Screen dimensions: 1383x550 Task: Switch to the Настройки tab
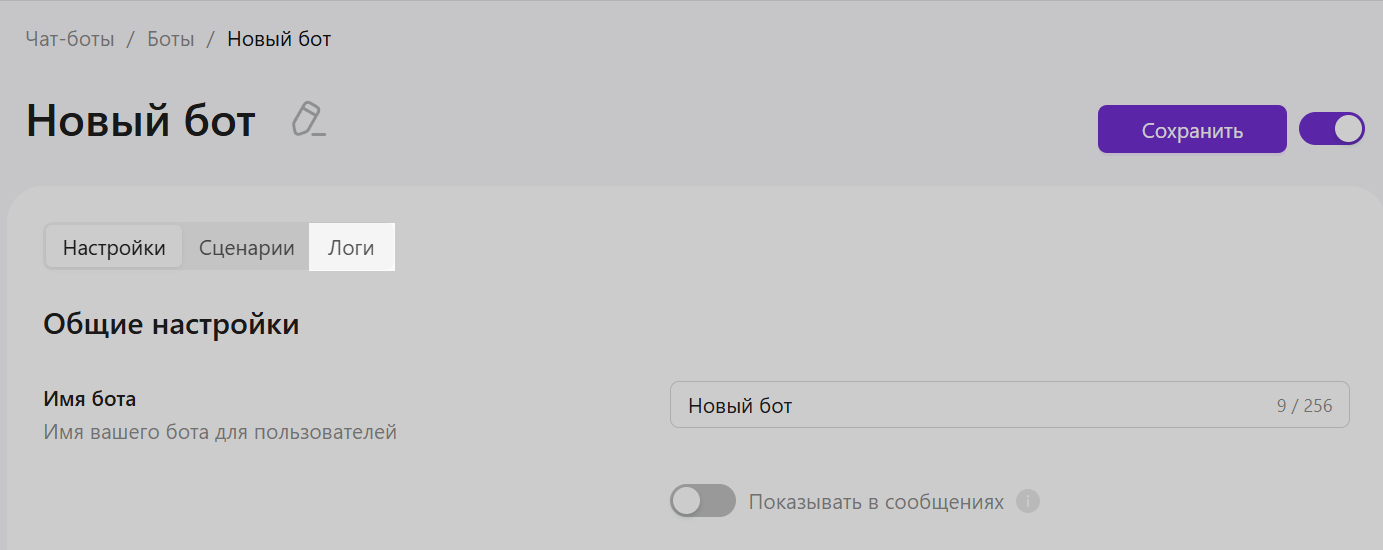114,248
